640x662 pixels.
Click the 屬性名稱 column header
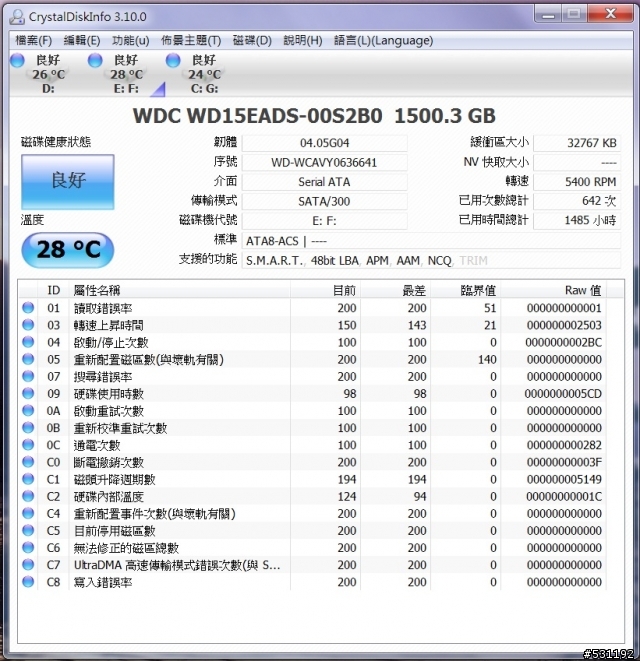tap(180, 290)
